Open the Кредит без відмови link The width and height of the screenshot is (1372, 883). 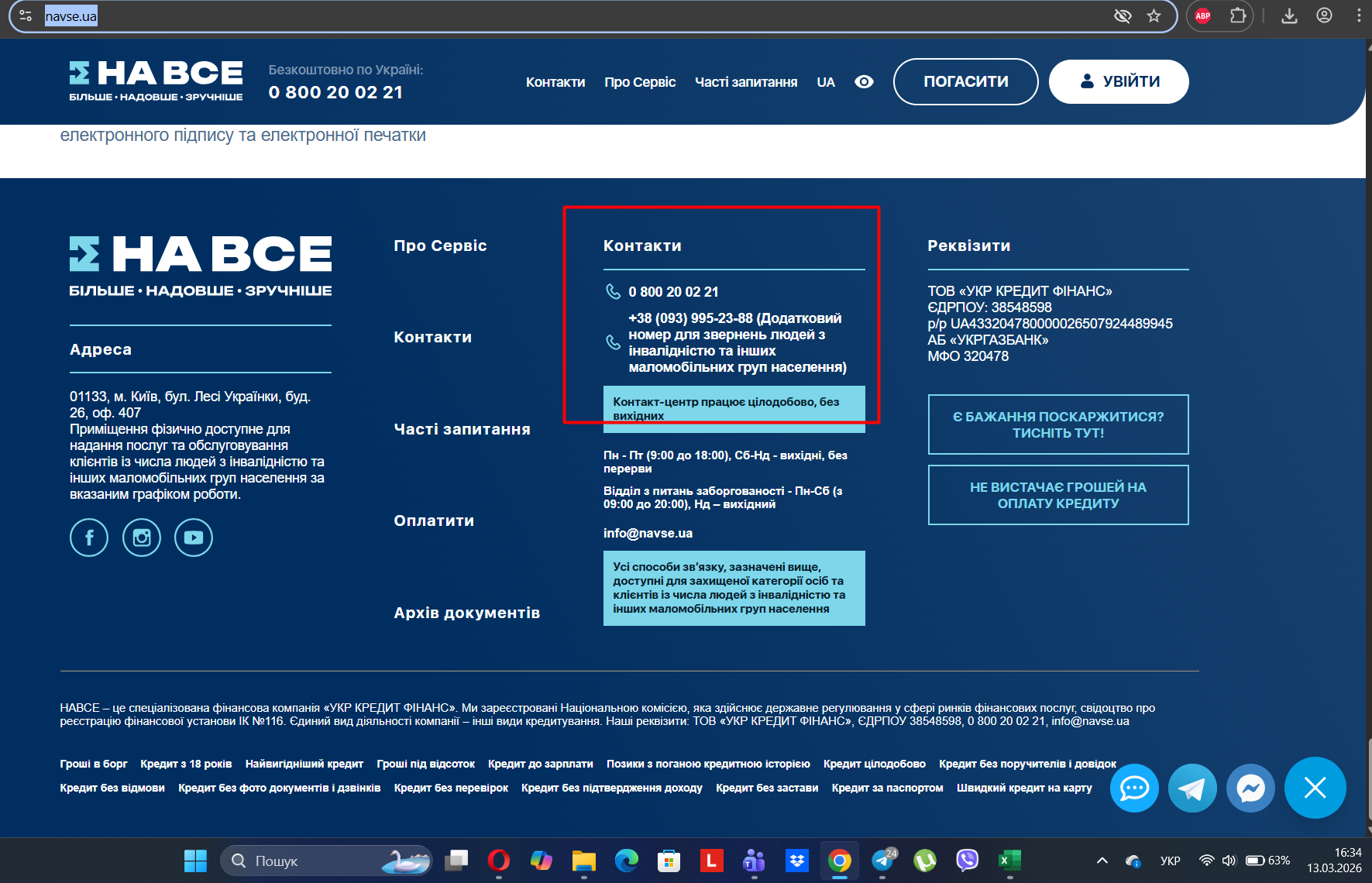click(112, 788)
